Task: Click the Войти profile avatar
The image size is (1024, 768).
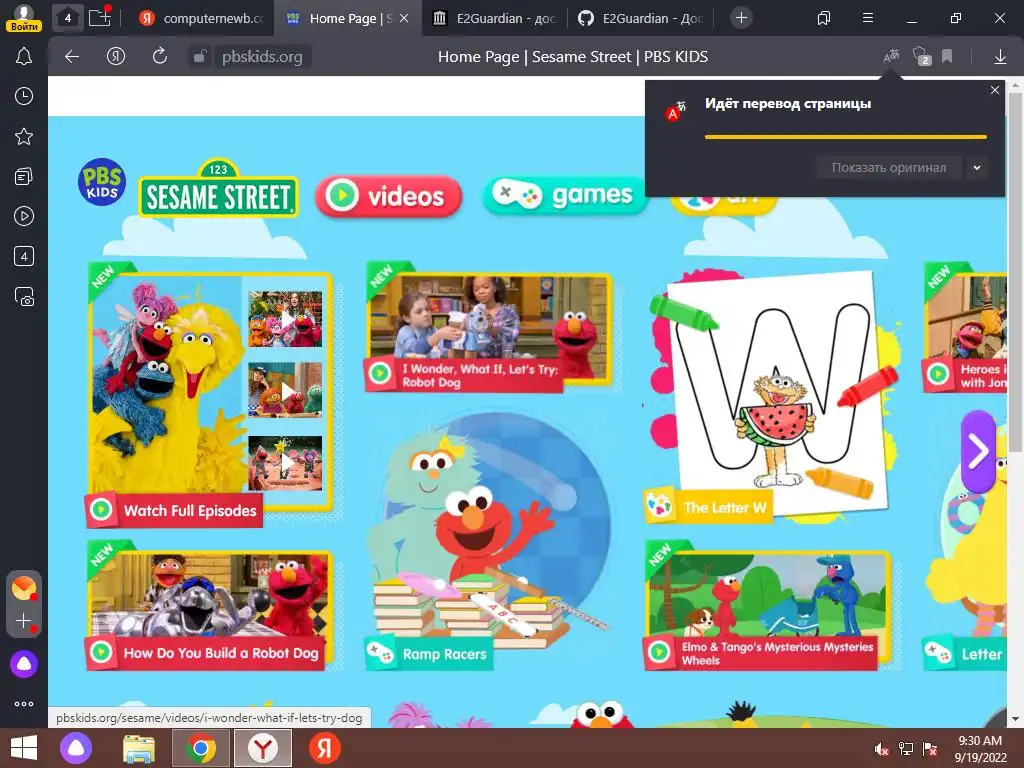Action: tap(24, 18)
